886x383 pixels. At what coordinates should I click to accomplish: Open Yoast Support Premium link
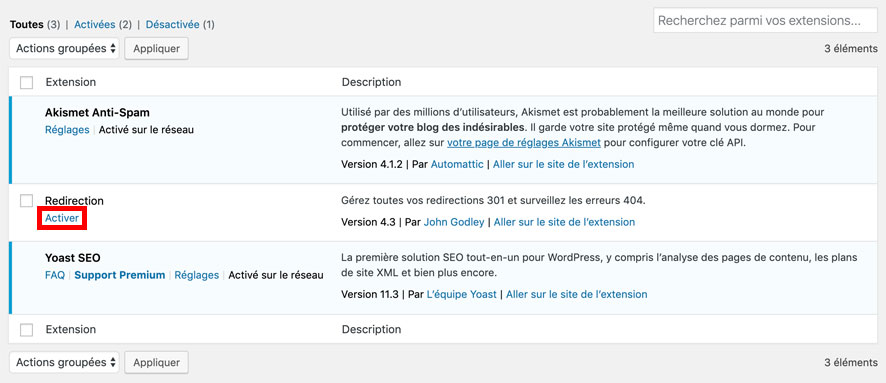point(120,275)
